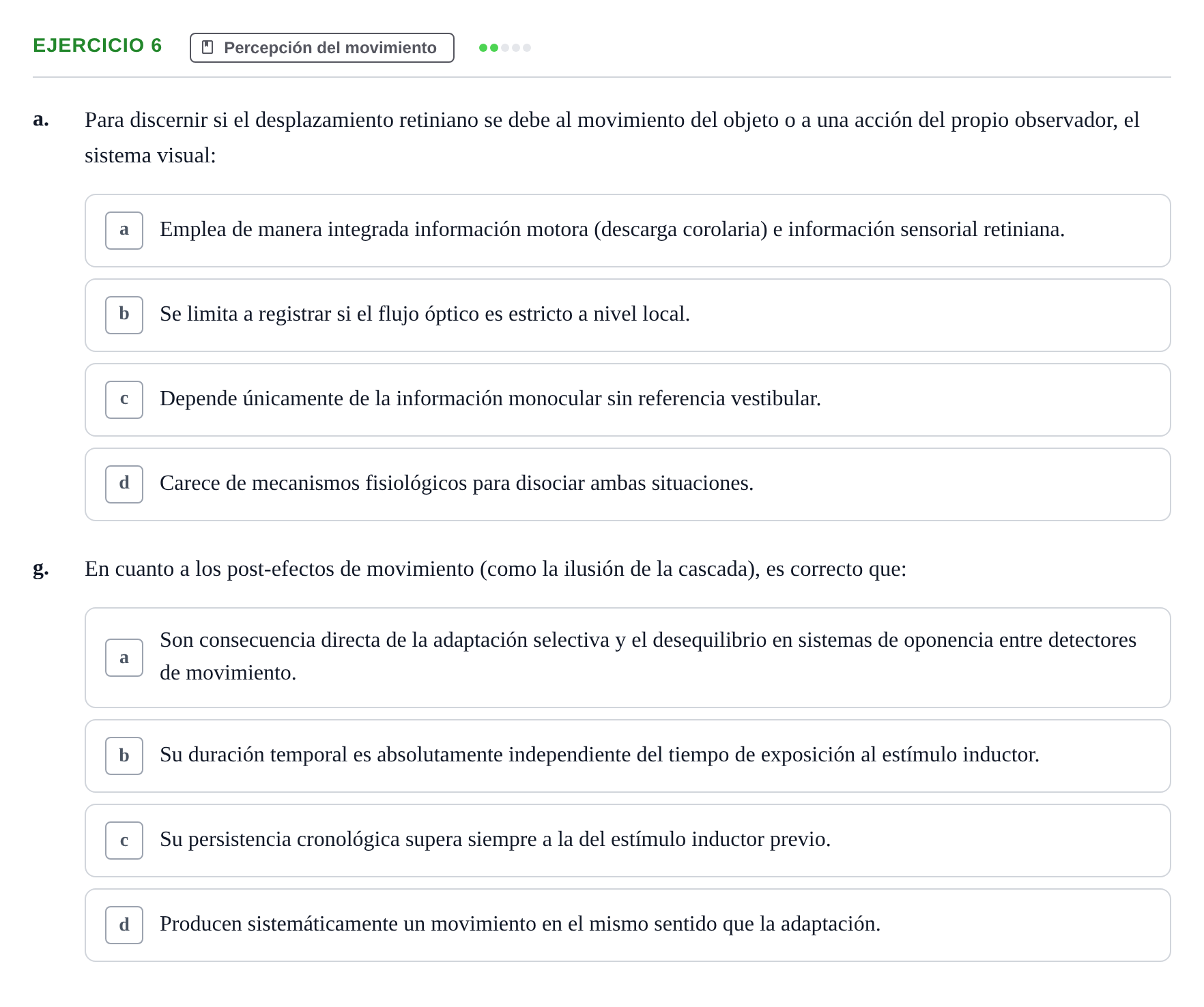Select option a: Emplea de manera integrada información motora
1204x1007 pixels.
coord(627,231)
